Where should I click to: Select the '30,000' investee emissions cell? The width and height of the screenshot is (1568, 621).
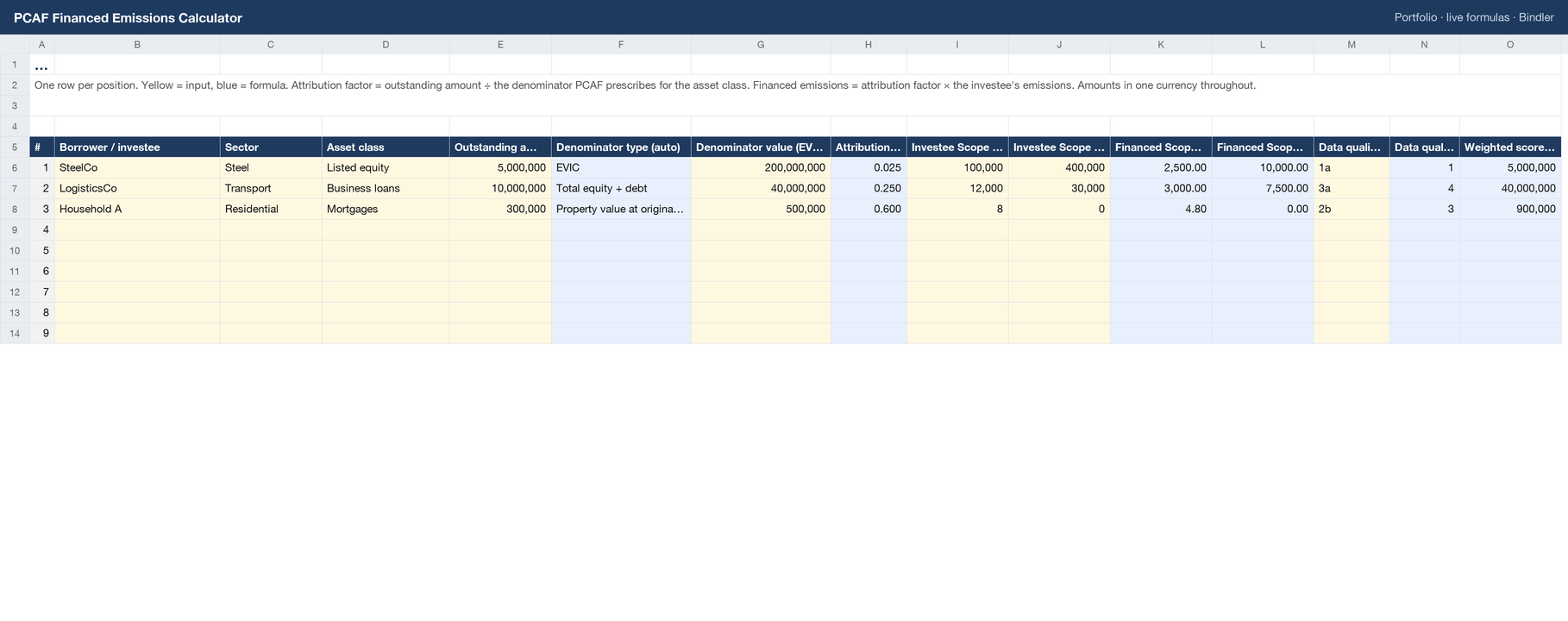(x=1059, y=188)
